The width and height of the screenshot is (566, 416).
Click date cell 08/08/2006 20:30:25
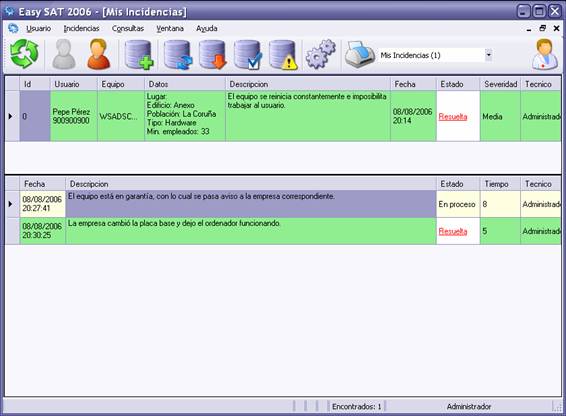43,231
